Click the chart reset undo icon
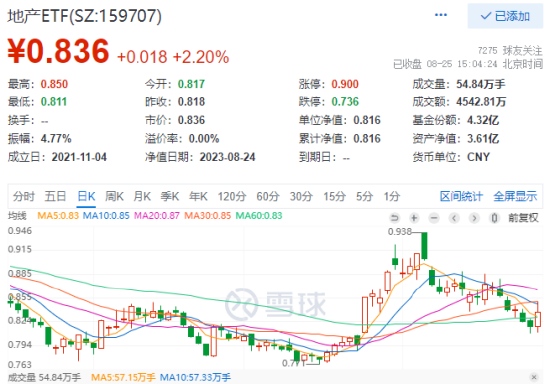Viewport: 550px width, 384px height. tap(394, 218)
